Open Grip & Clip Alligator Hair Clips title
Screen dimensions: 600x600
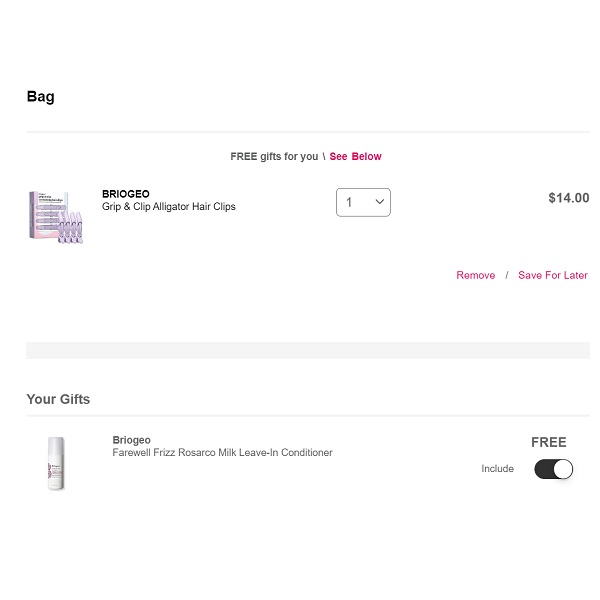click(168, 207)
